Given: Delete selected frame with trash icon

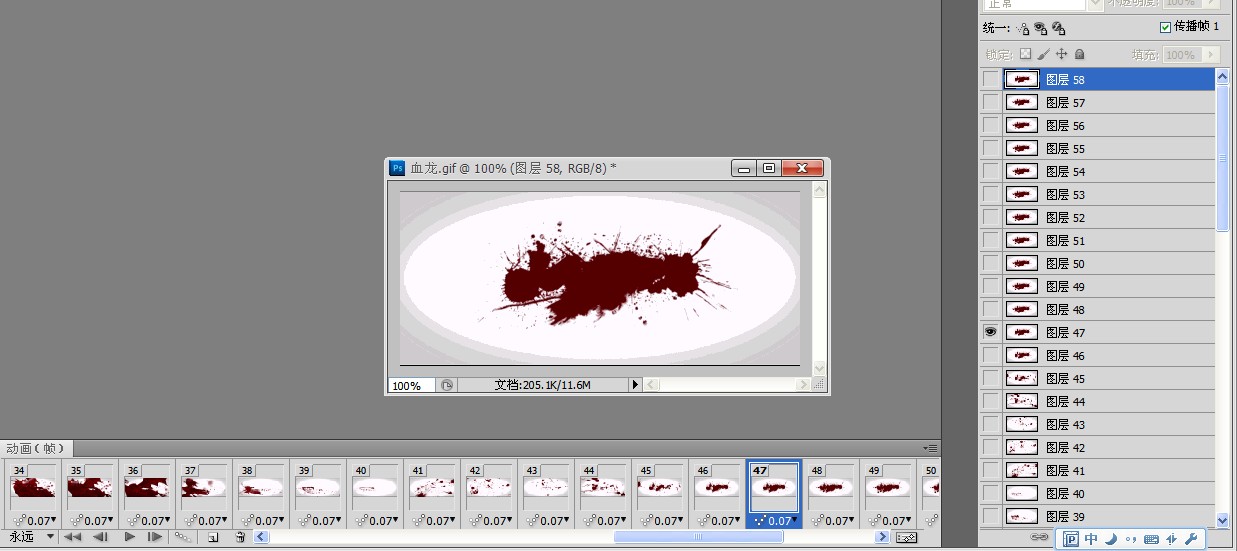Looking at the screenshot, I should (240, 537).
